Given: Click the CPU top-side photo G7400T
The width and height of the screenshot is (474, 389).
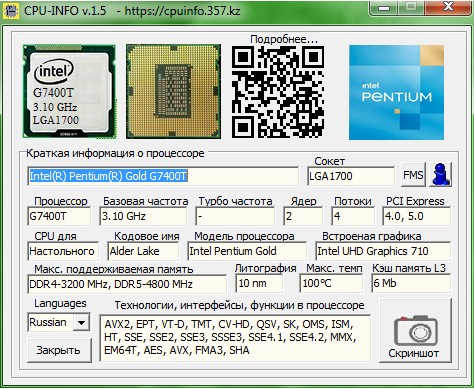Looking at the screenshot, I should [x=69, y=91].
